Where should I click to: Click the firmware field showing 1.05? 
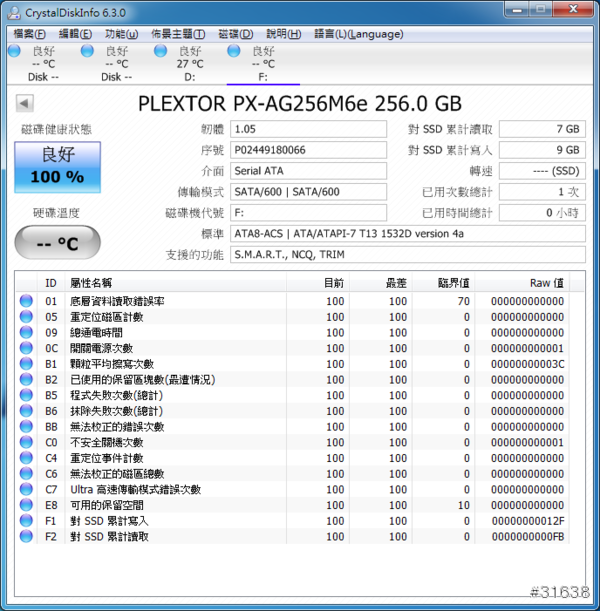point(308,129)
